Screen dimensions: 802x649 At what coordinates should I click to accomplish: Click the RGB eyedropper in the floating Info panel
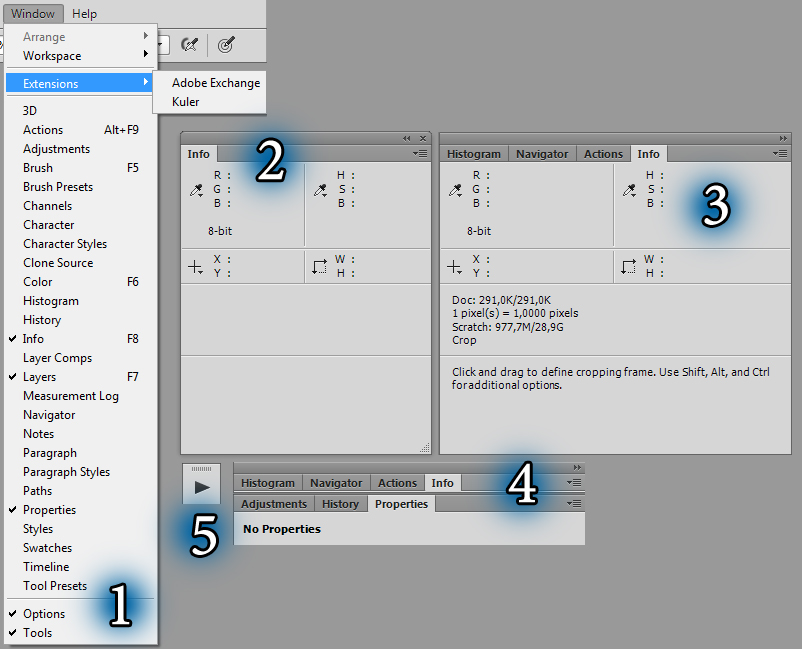click(x=196, y=191)
